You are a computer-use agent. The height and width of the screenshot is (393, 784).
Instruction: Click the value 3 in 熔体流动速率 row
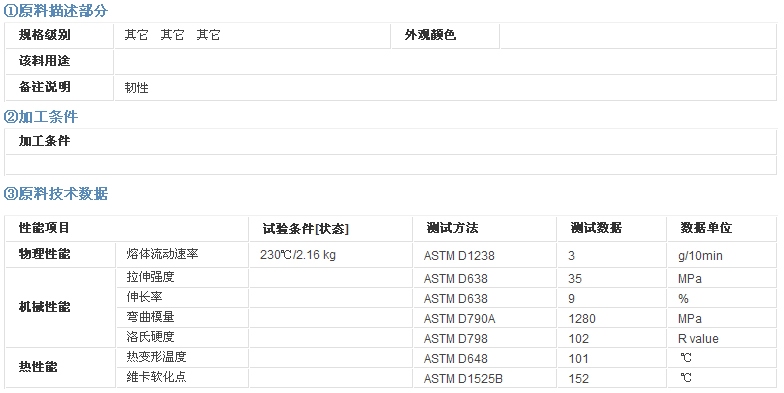tap(572, 256)
